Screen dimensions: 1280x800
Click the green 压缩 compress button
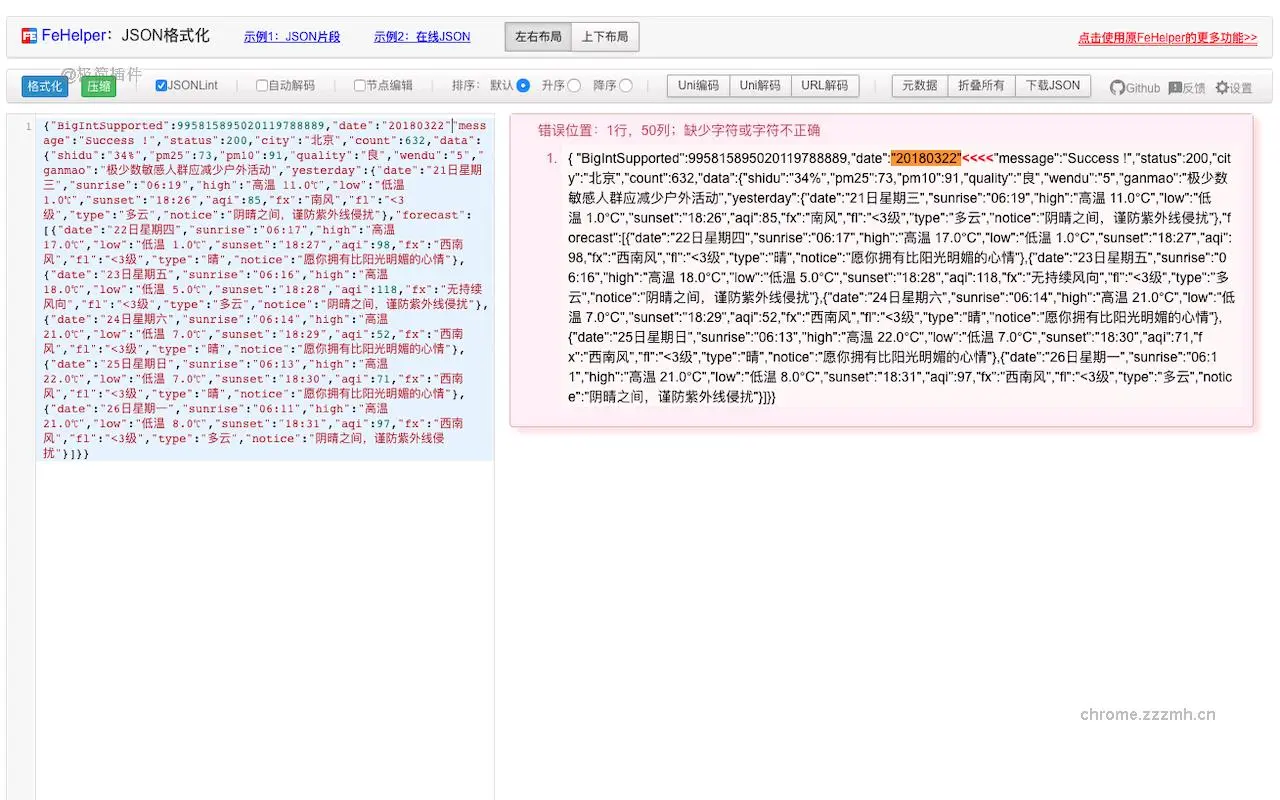click(97, 86)
